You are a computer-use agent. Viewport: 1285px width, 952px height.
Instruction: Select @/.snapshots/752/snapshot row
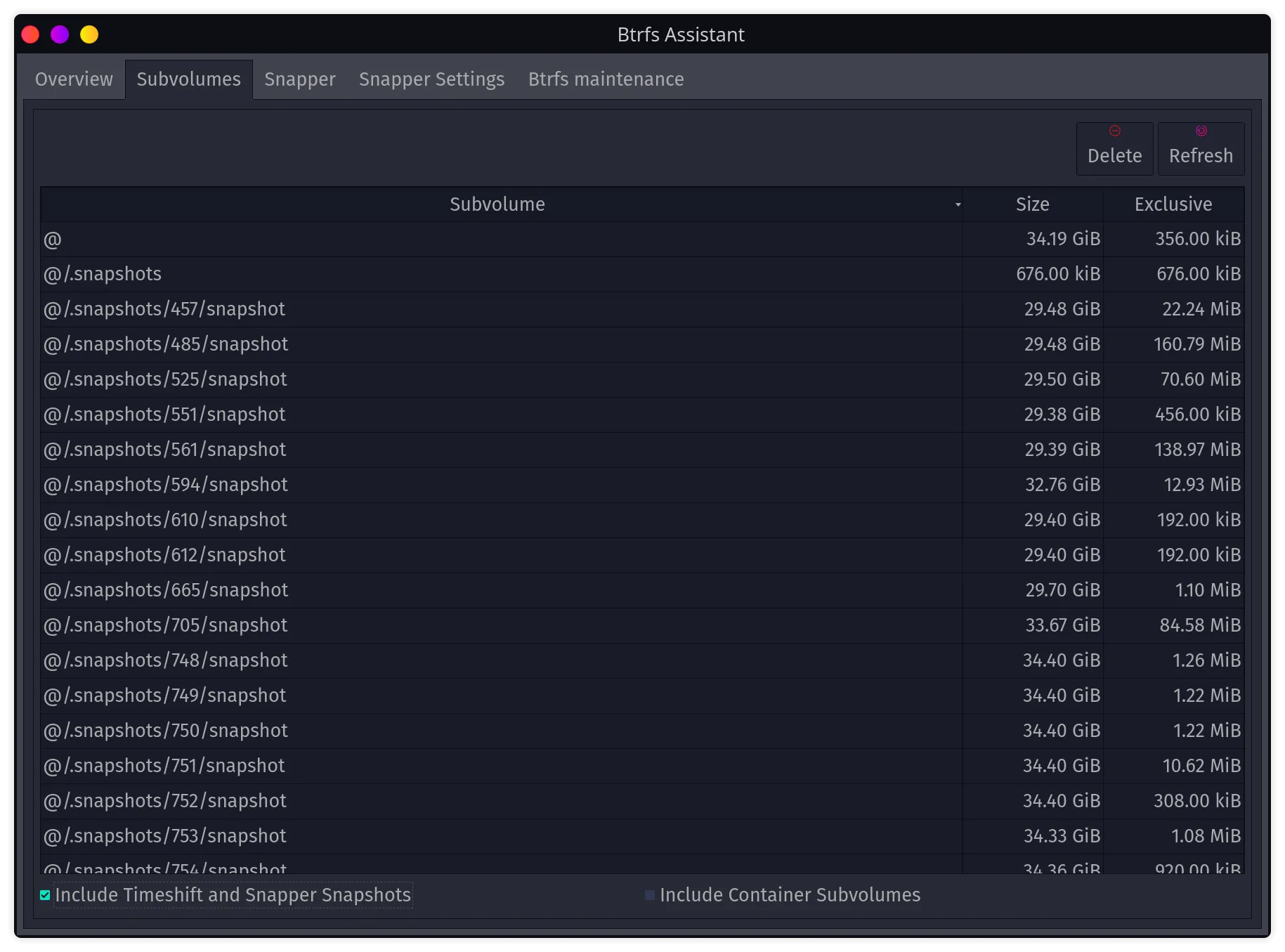(x=642, y=802)
